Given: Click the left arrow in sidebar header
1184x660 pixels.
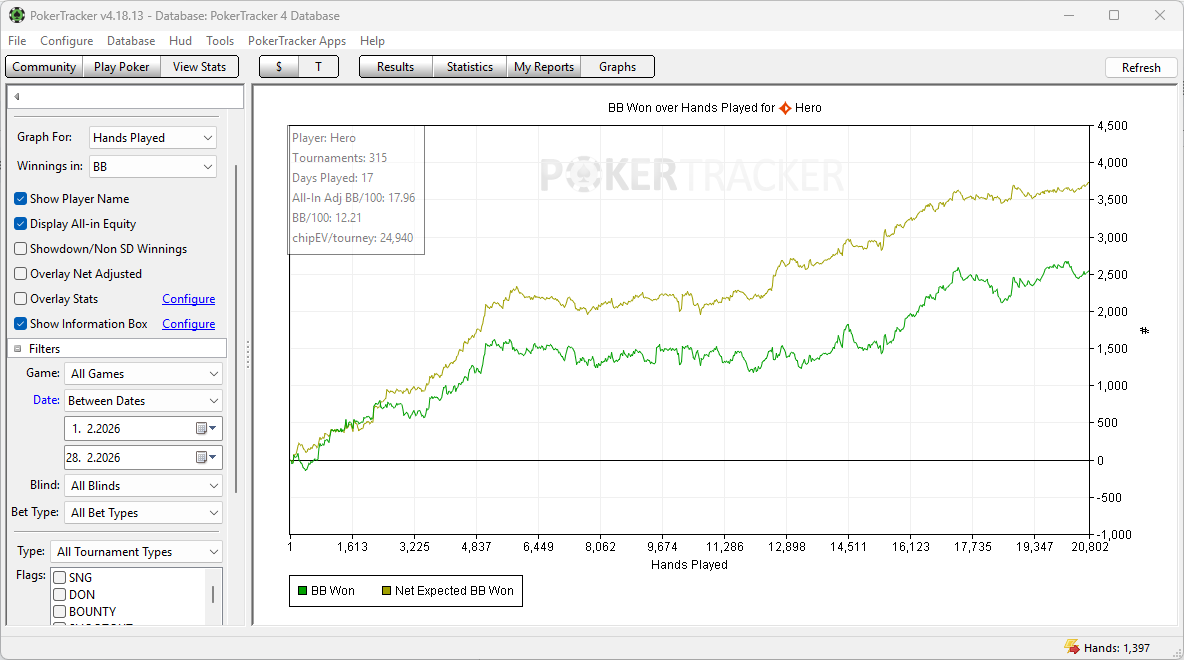Looking at the screenshot, I should tap(17, 97).
